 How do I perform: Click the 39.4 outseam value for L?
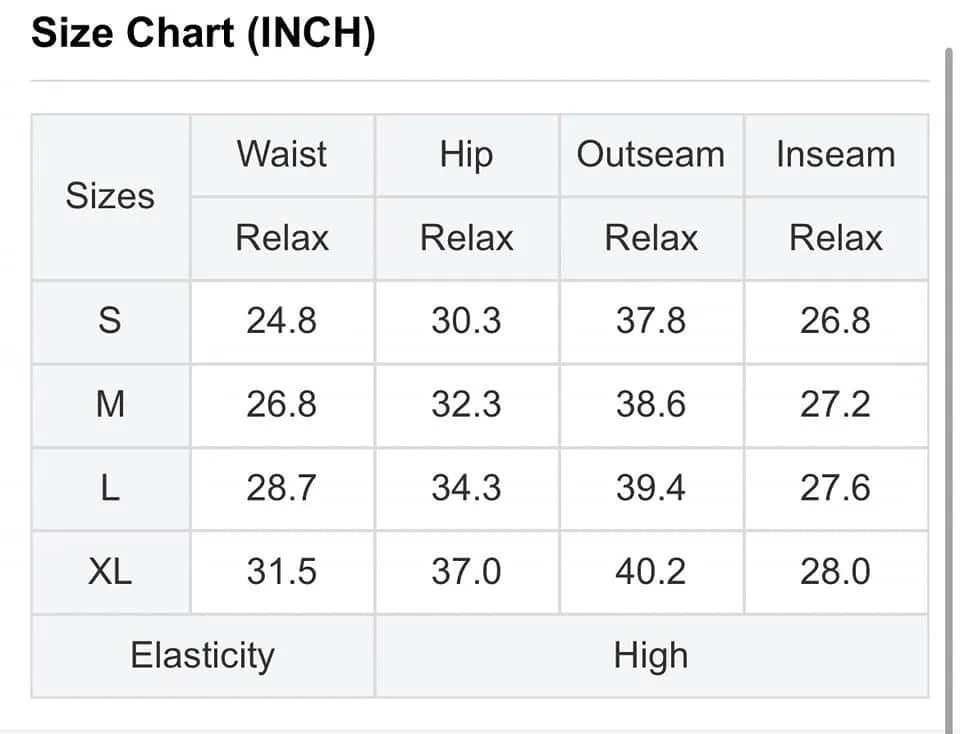coord(651,489)
